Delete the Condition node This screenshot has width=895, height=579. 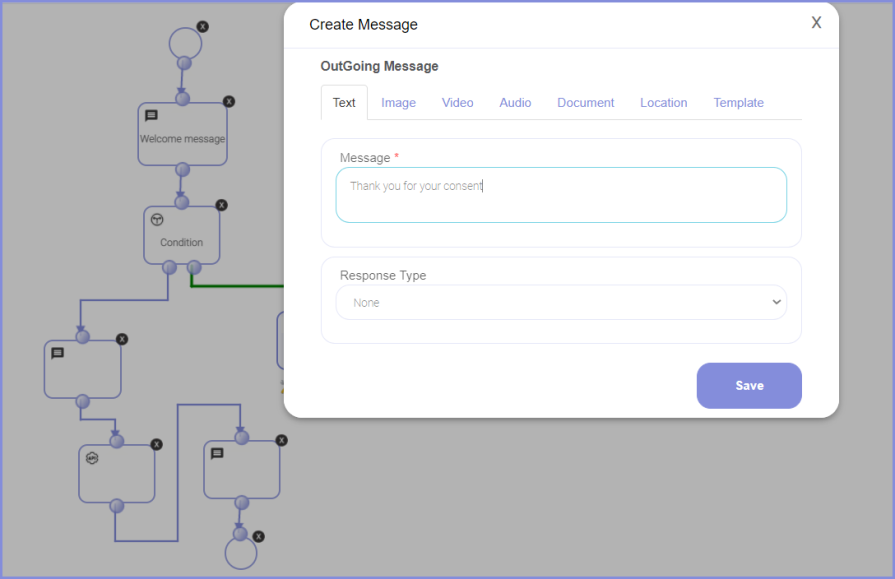[221, 205]
